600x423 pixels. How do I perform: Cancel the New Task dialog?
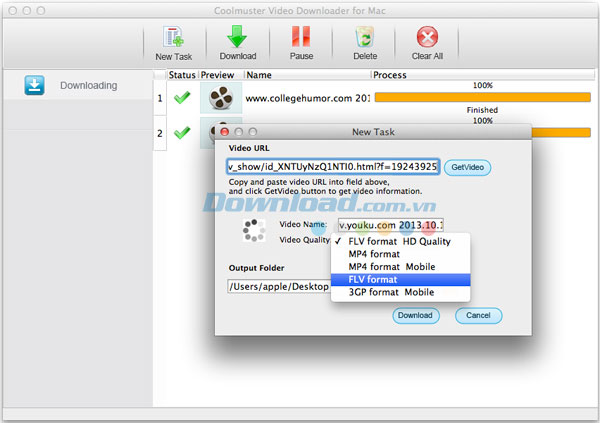tap(478, 315)
